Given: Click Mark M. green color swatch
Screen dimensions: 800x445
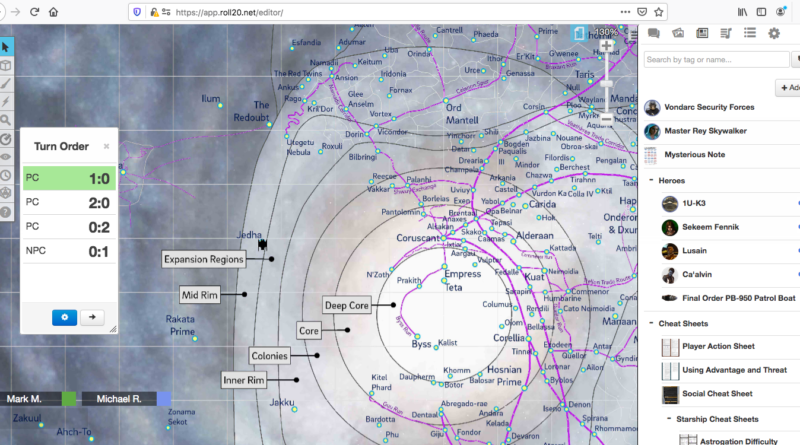Looking at the screenshot, I should click(69, 399).
